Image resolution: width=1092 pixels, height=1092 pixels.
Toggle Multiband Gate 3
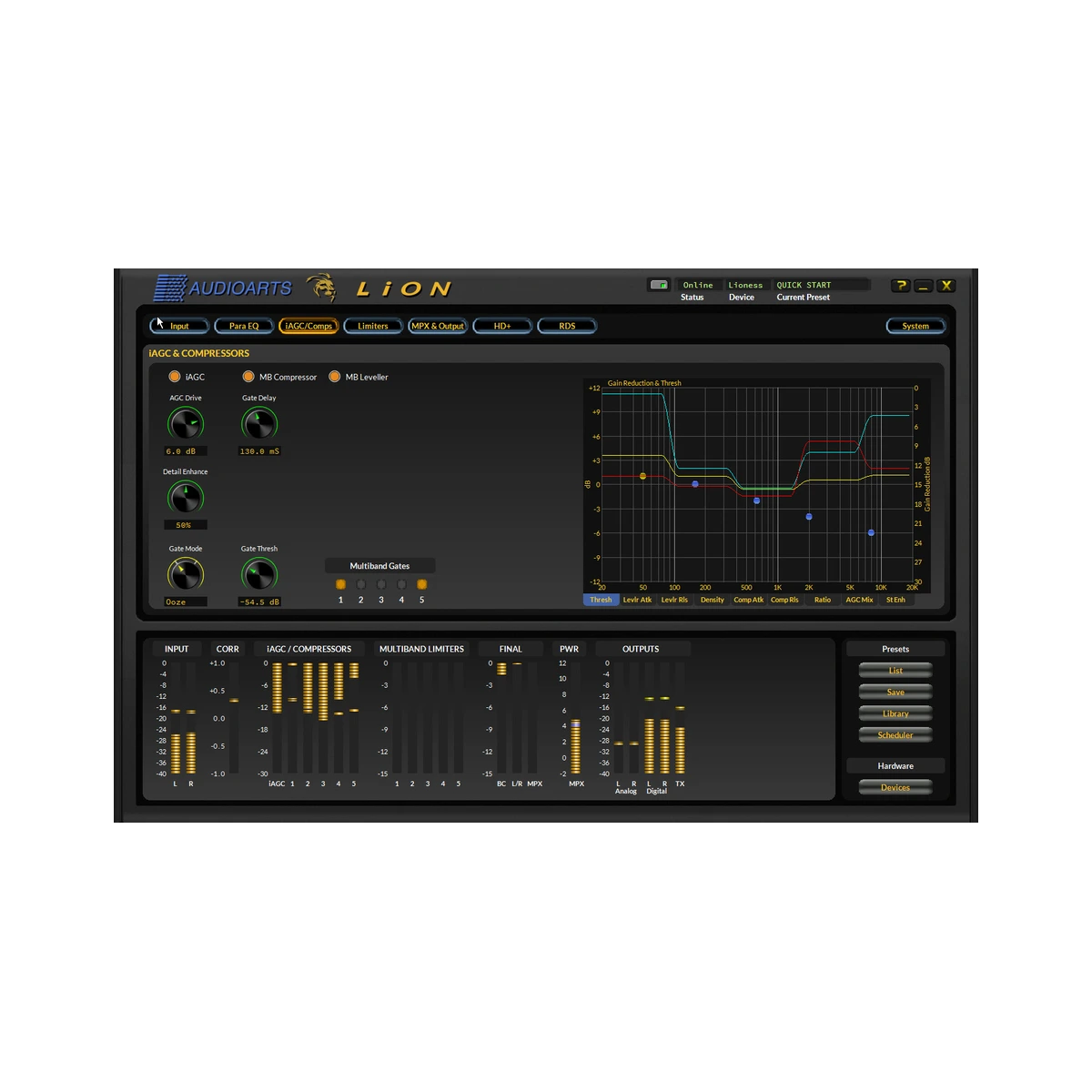tap(381, 584)
